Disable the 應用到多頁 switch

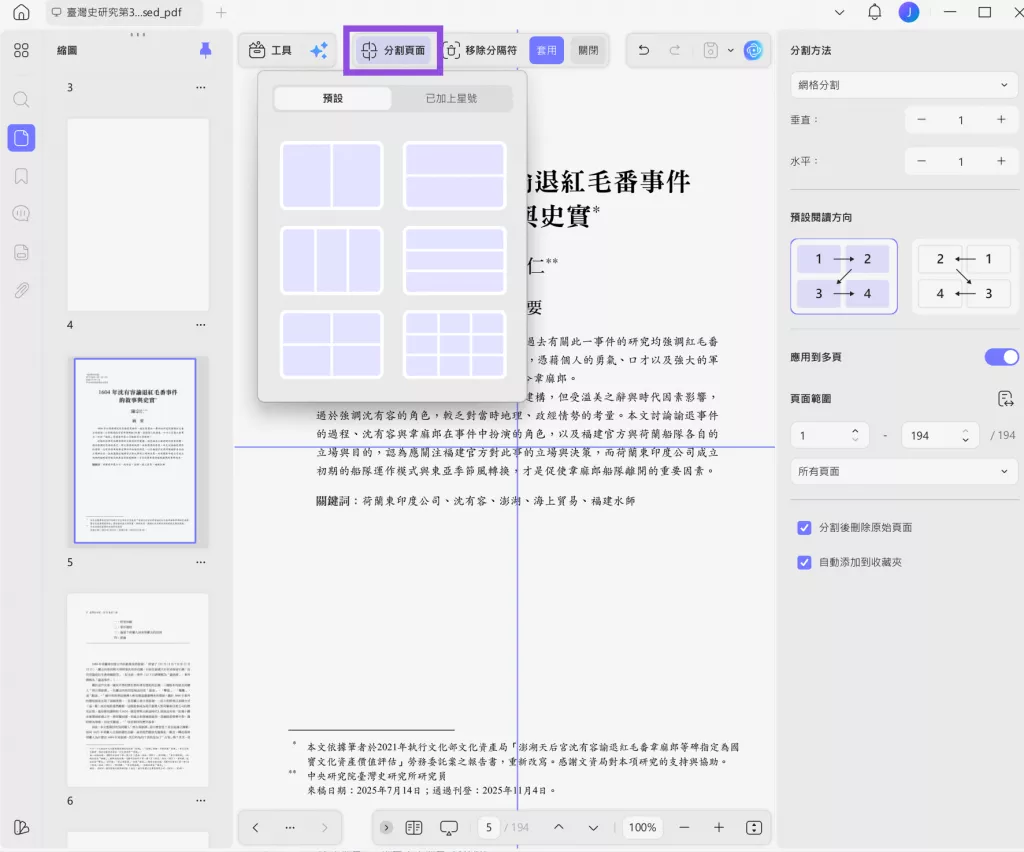(x=1000, y=356)
